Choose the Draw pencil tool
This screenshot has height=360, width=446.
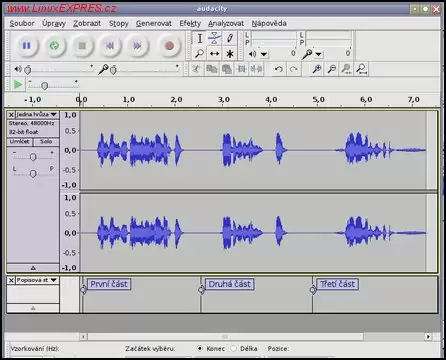click(230, 38)
